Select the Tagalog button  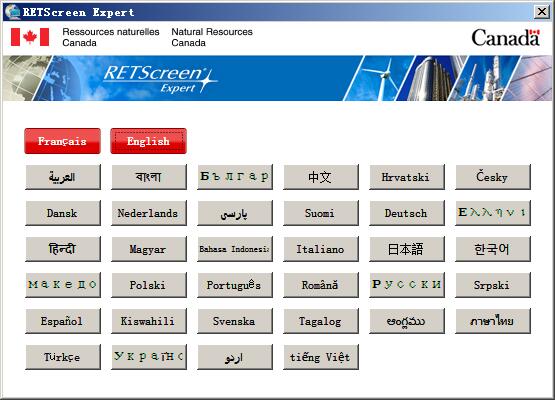coord(321,321)
